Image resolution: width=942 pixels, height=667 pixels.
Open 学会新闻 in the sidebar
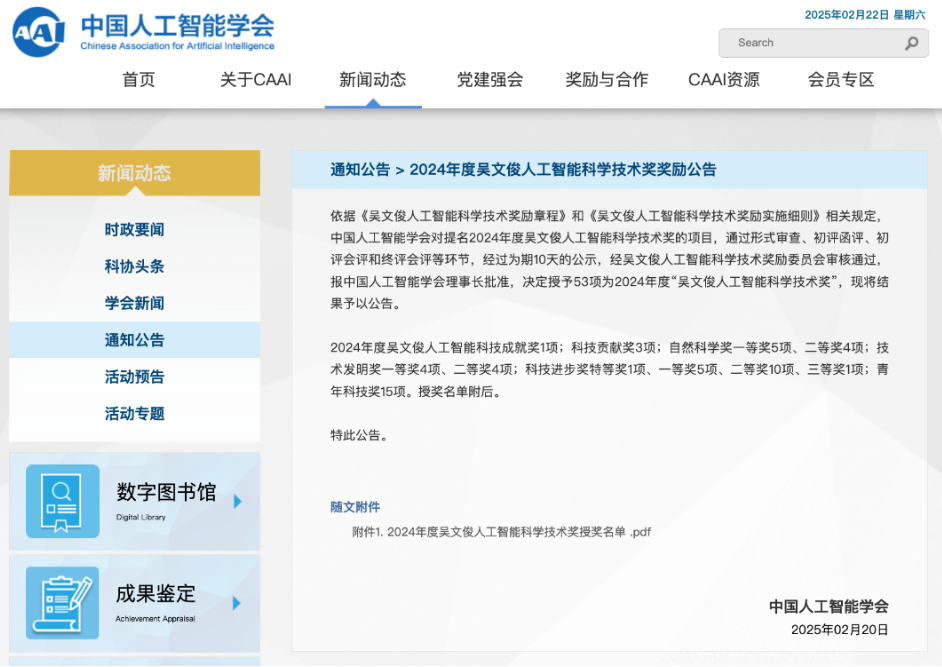click(x=135, y=303)
